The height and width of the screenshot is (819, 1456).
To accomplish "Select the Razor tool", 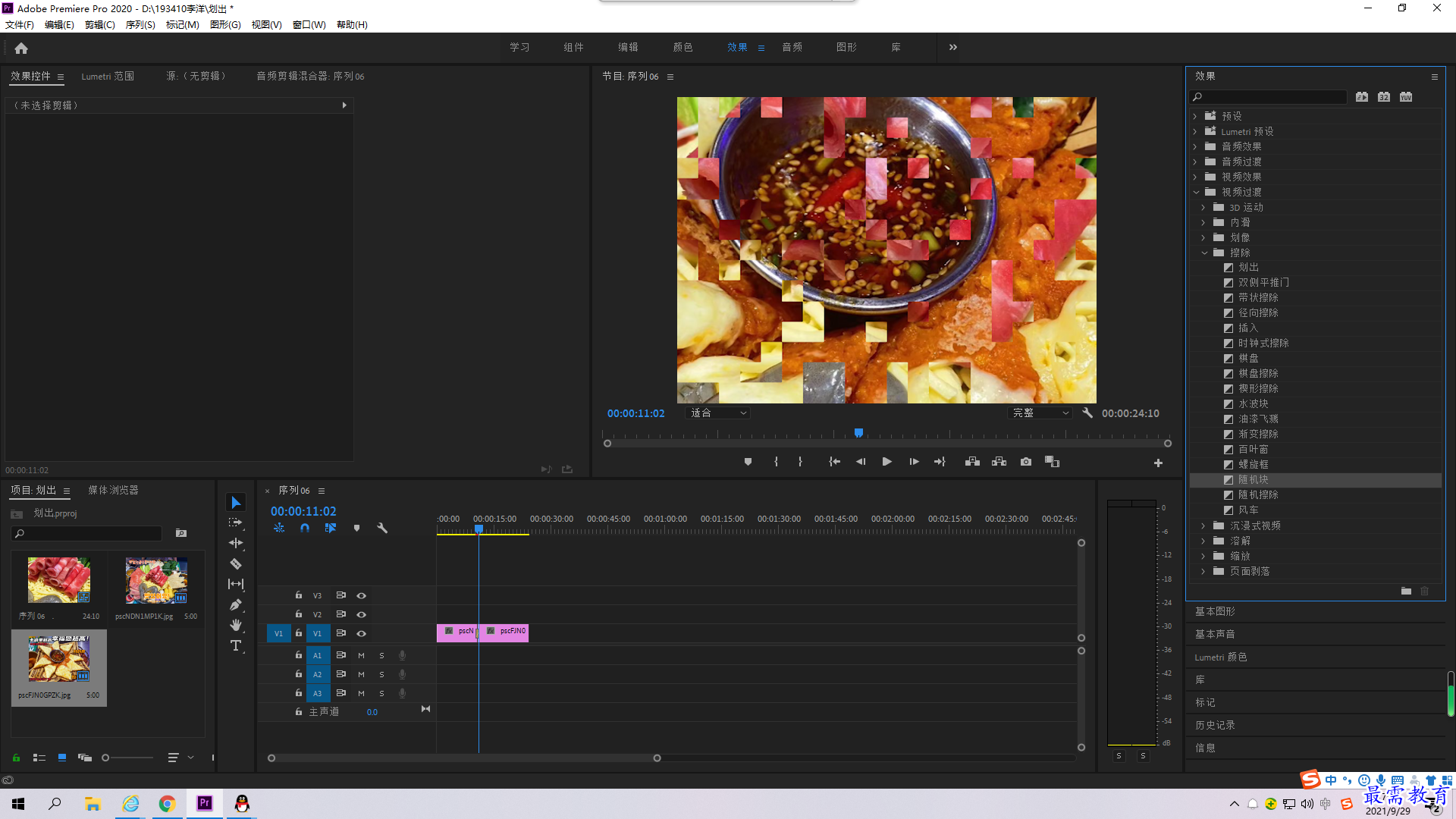I will click(x=236, y=563).
